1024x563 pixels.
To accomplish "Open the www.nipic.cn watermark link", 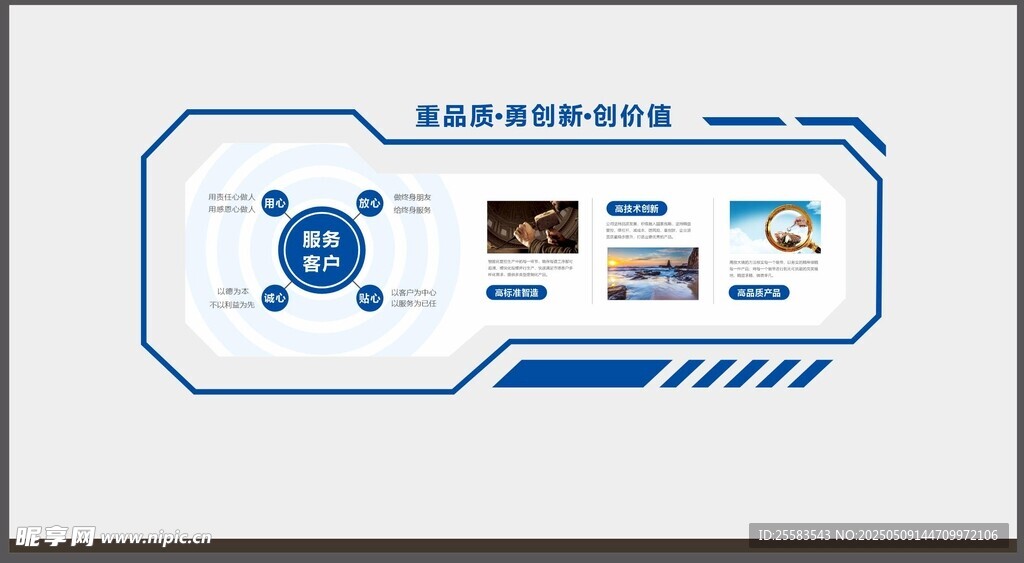I will click(157, 538).
